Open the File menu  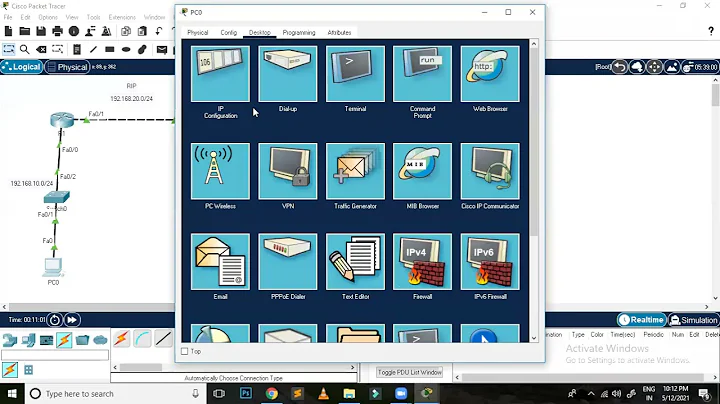click(x=8, y=17)
